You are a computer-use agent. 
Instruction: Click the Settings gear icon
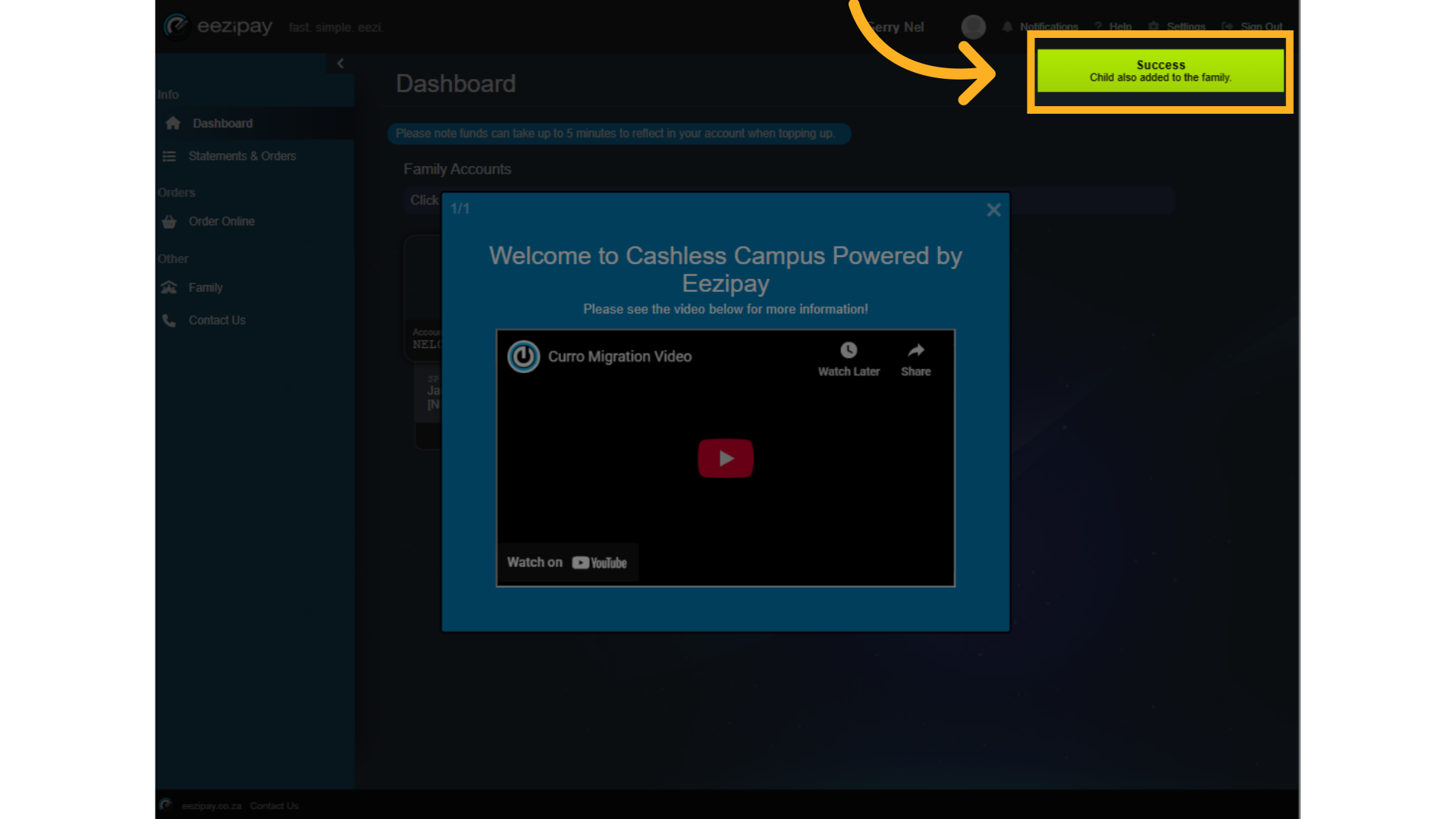1153,27
